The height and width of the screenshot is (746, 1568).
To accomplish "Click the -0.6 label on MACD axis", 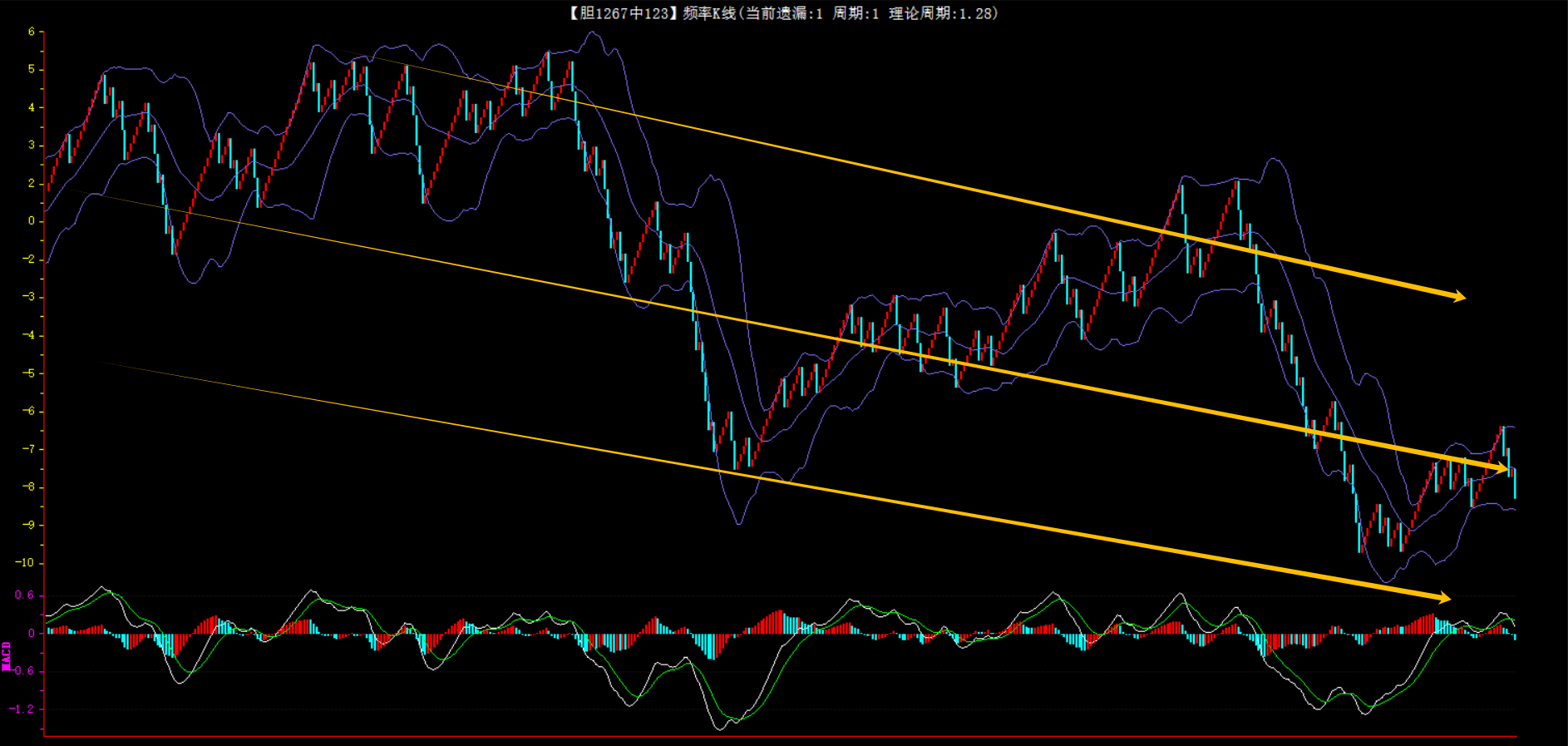I will click(22, 671).
